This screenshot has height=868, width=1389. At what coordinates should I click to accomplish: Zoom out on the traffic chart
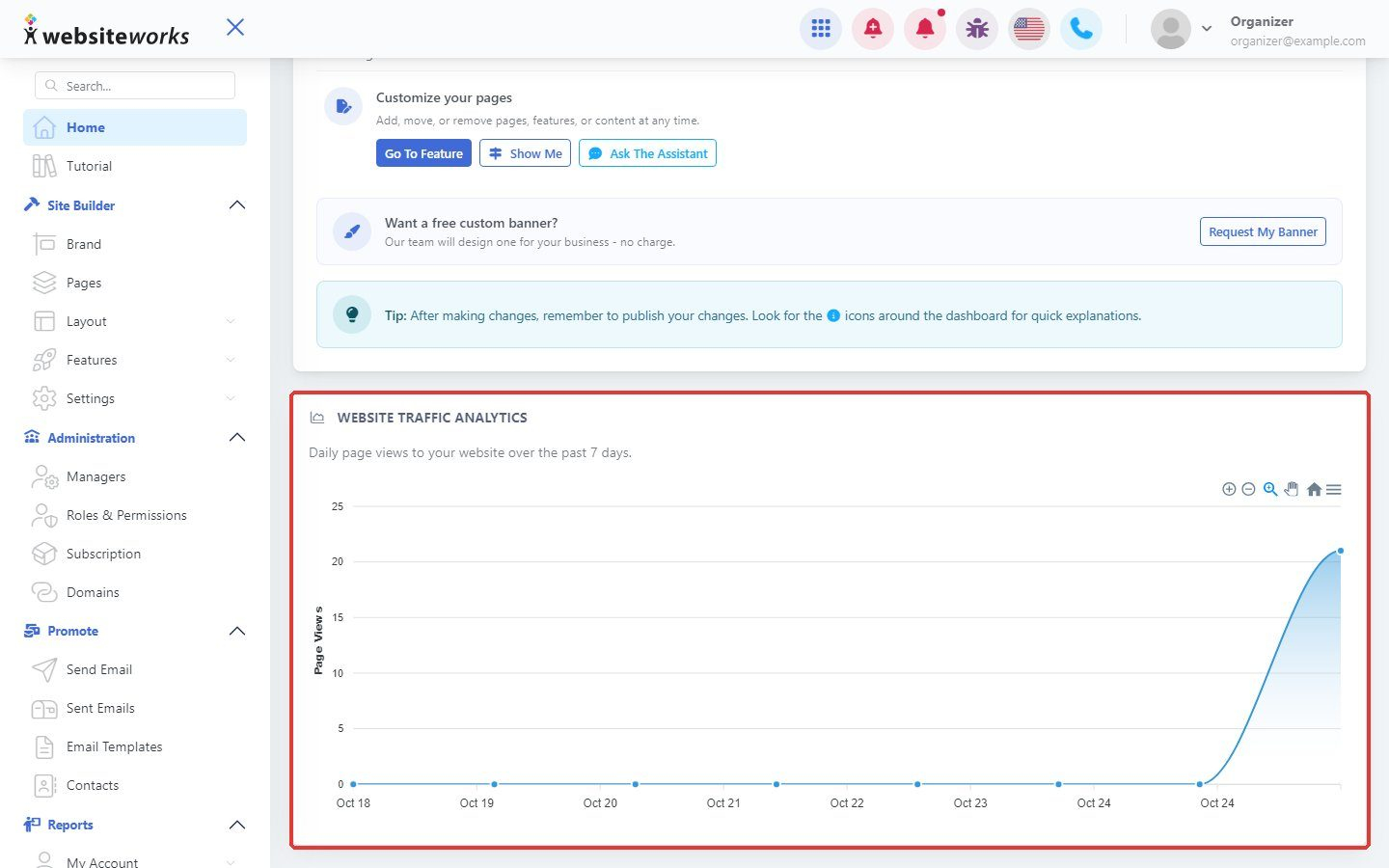(1248, 490)
